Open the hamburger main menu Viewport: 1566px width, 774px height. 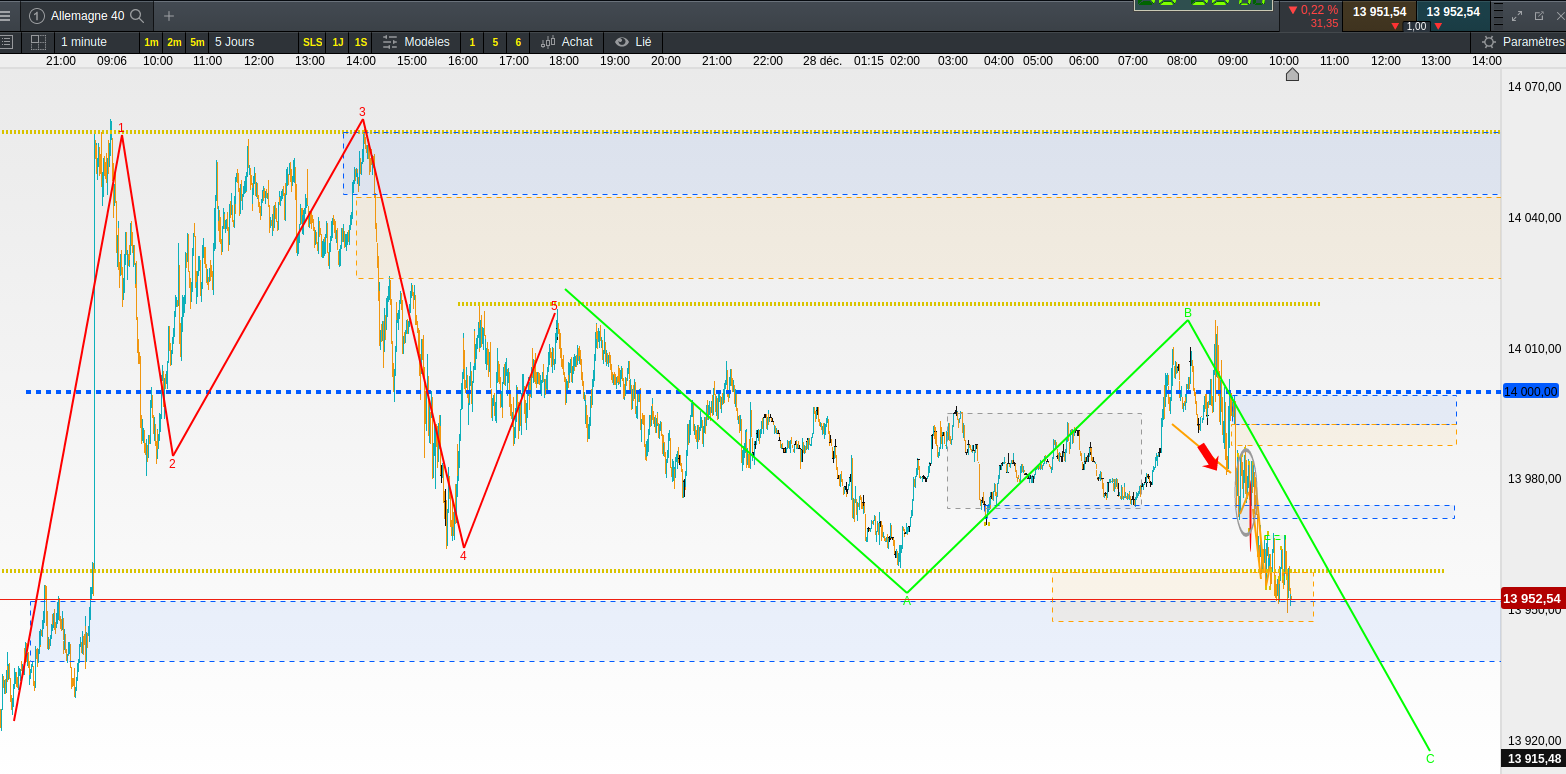(7, 15)
